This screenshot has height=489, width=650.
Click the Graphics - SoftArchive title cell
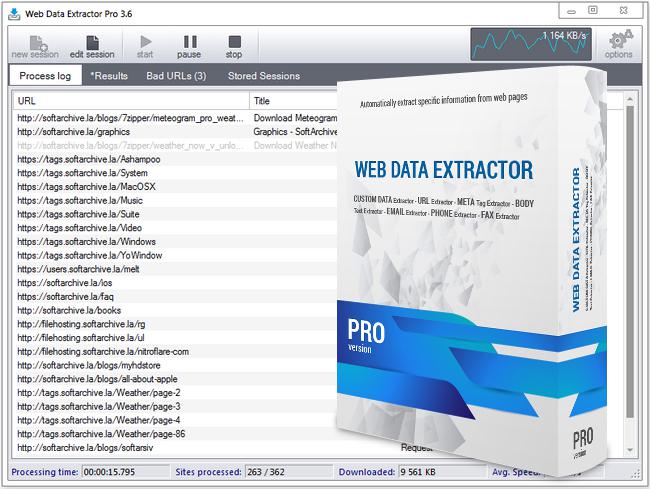tap(295, 132)
